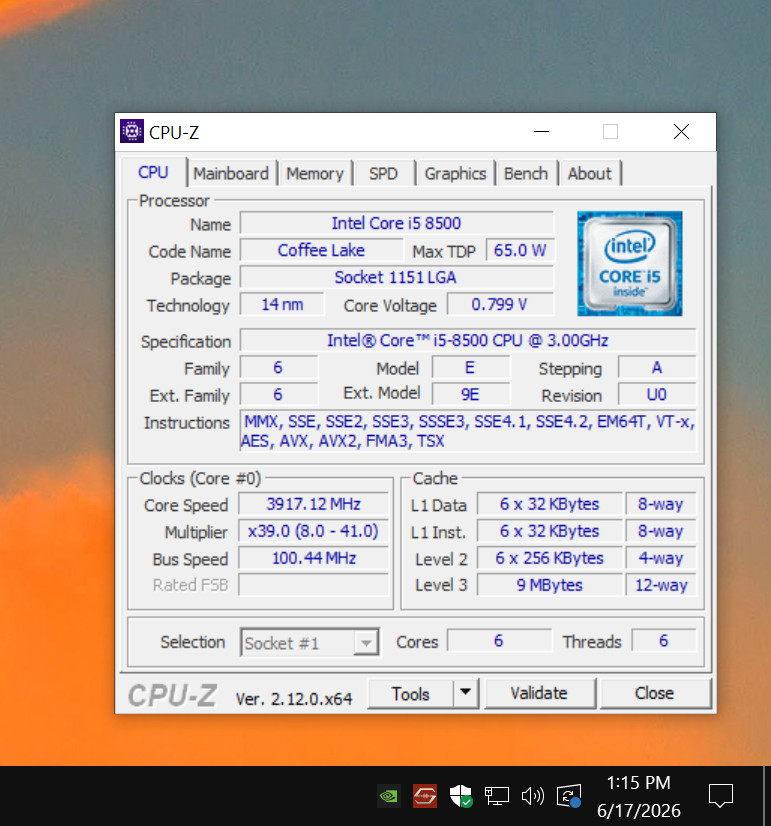Select the CPU tab
The height and width of the screenshot is (826, 771).
point(153,172)
